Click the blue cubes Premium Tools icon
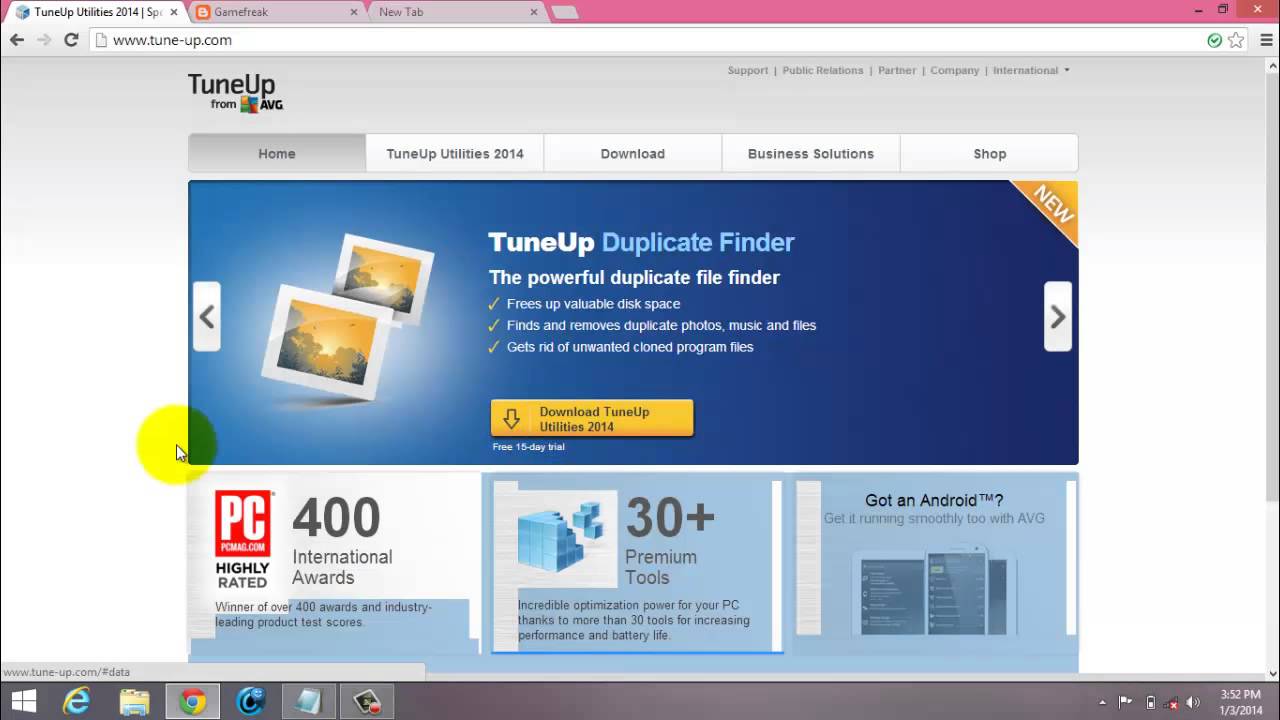The height and width of the screenshot is (720, 1280). (561, 536)
